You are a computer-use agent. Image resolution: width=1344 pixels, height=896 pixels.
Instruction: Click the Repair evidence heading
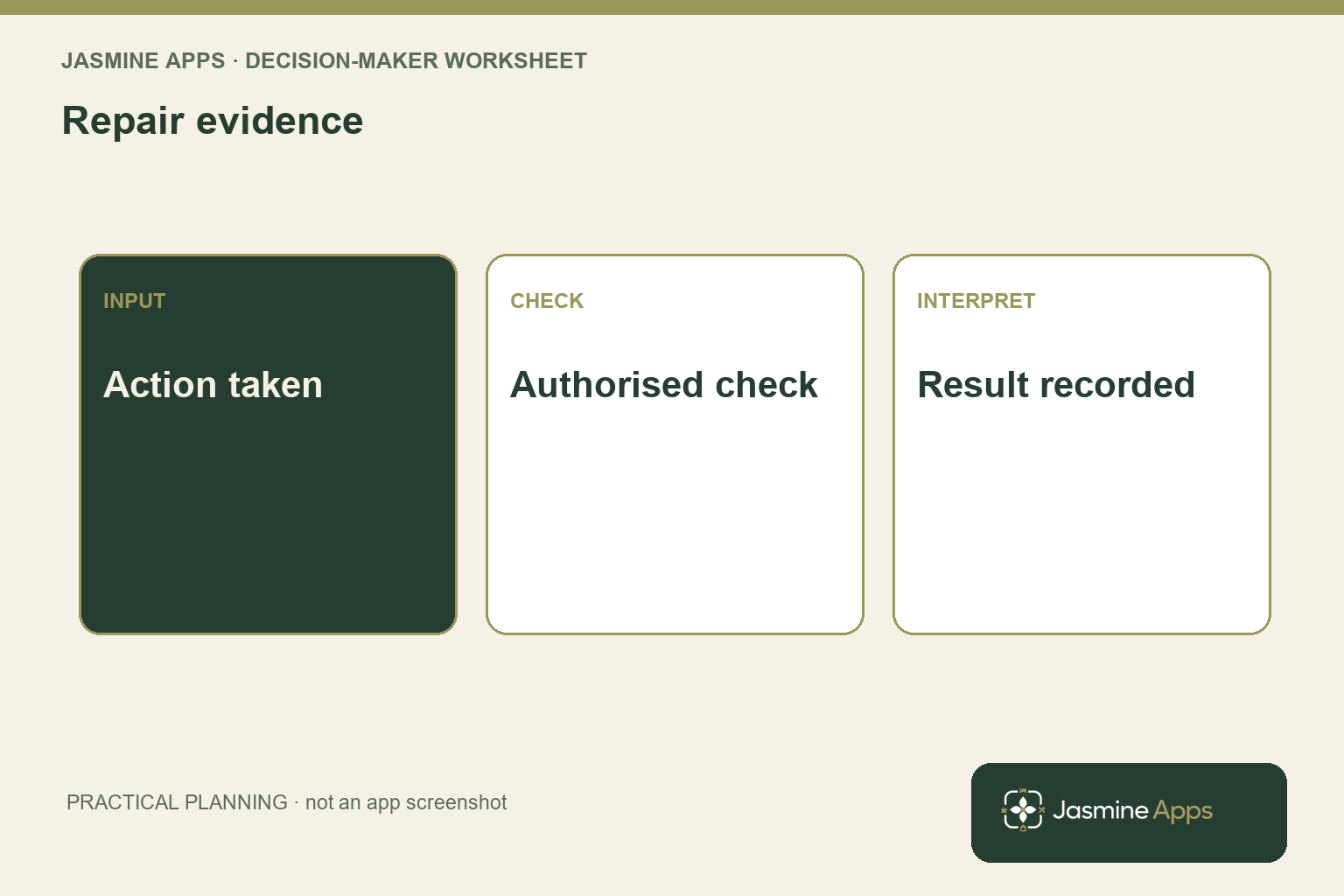[x=213, y=121]
